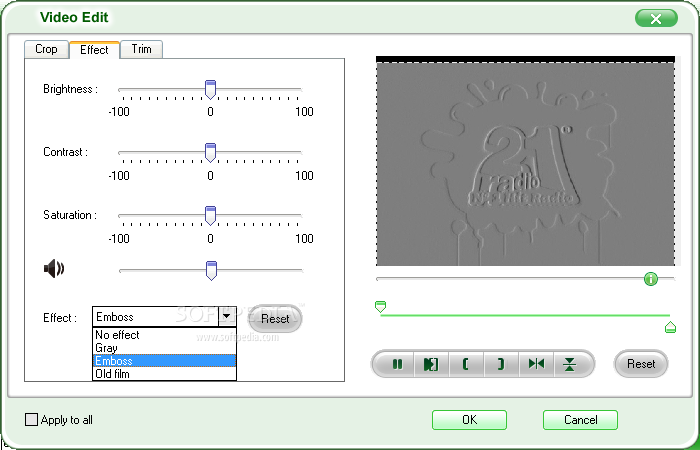This screenshot has height=450, width=700.
Task: Close the Video Edit dialog
Action: pyautogui.click(x=656, y=19)
